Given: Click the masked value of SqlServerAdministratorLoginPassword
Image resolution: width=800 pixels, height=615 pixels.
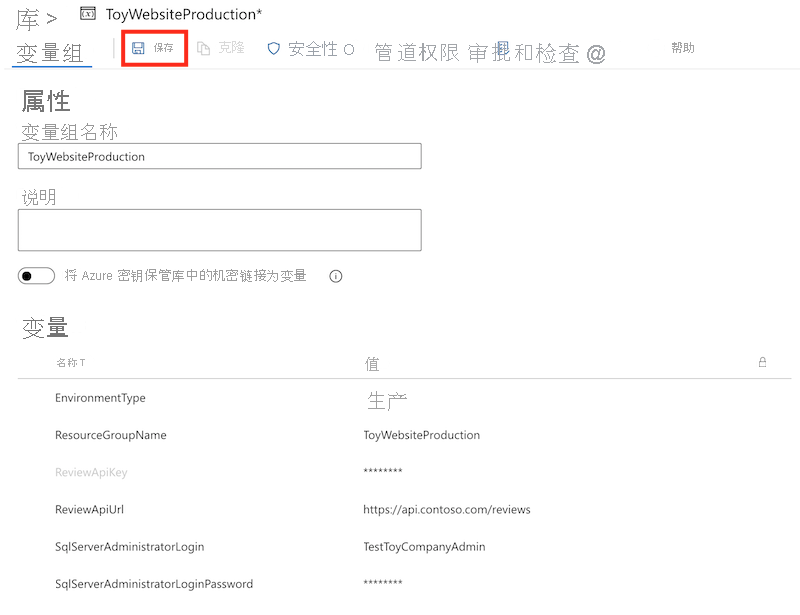Looking at the screenshot, I should tap(383, 582).
